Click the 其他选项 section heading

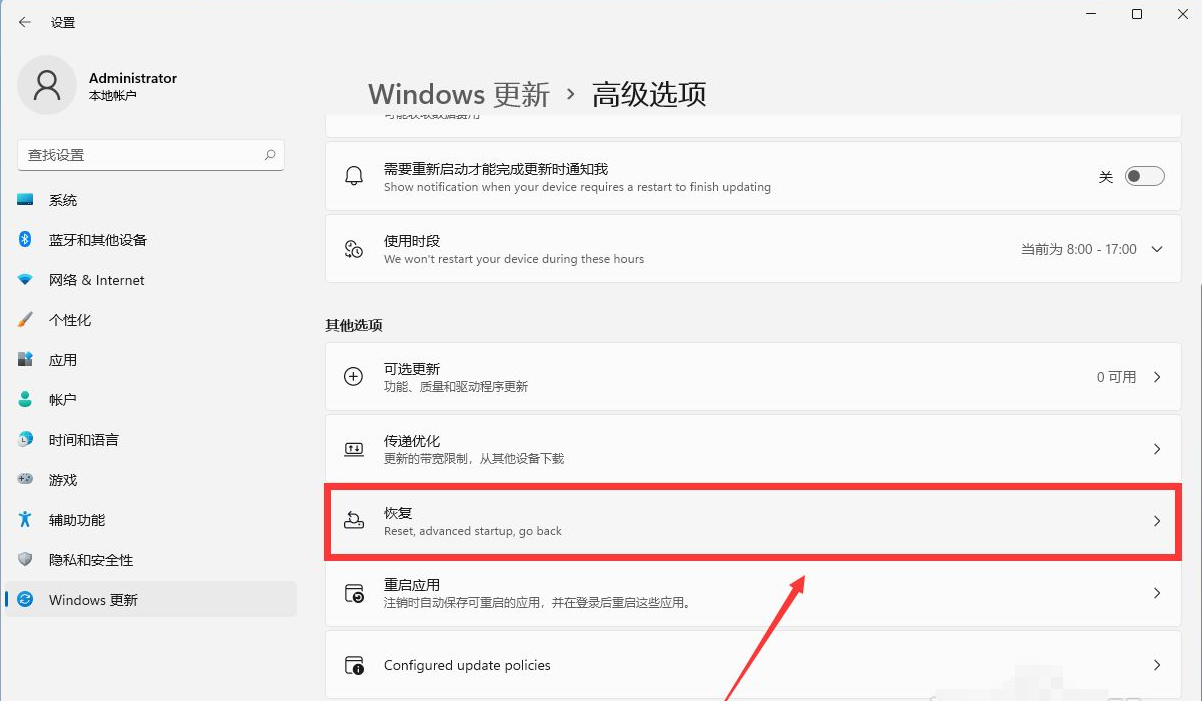click(354, 325)
